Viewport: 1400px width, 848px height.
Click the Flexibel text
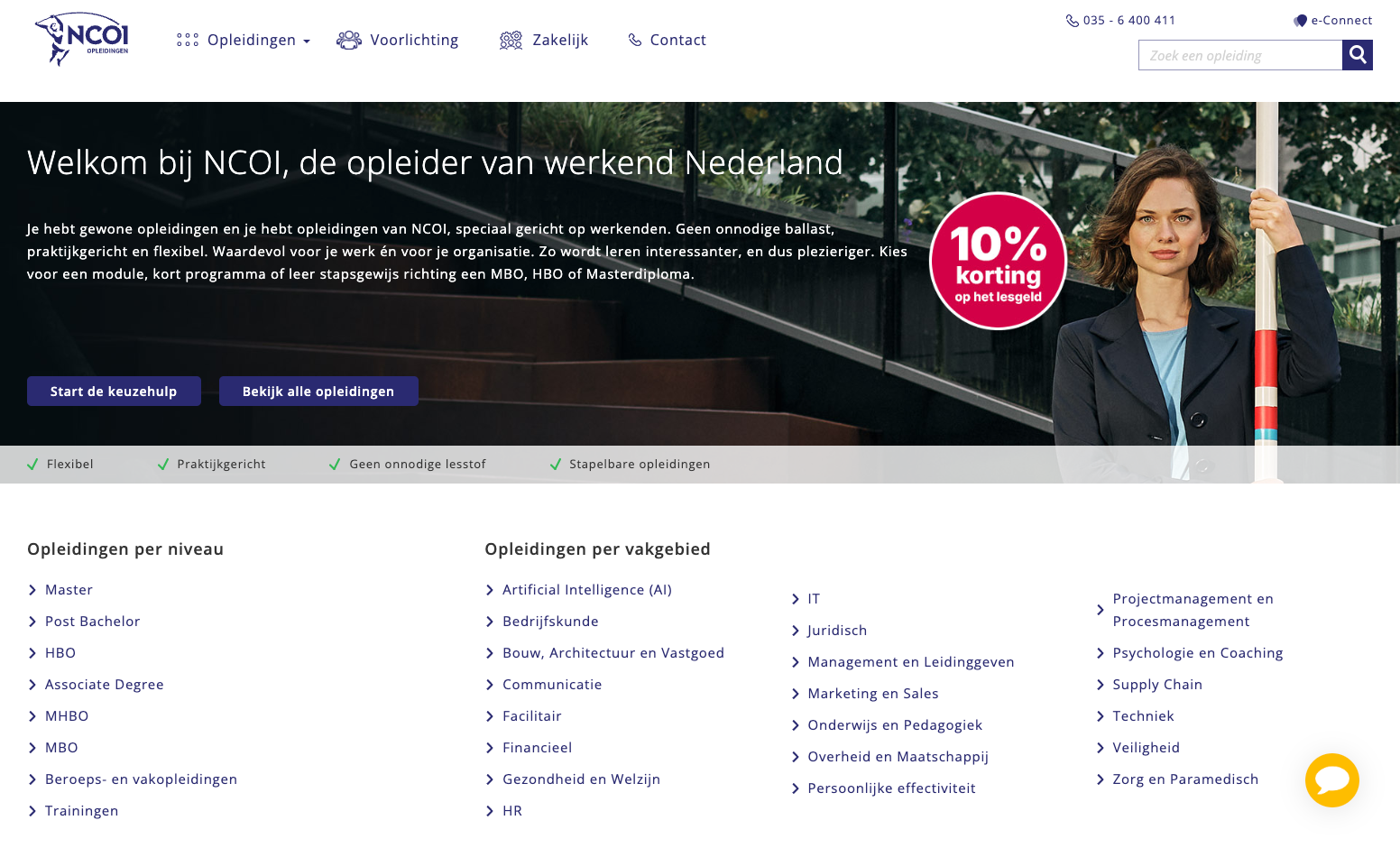point(70,465)
